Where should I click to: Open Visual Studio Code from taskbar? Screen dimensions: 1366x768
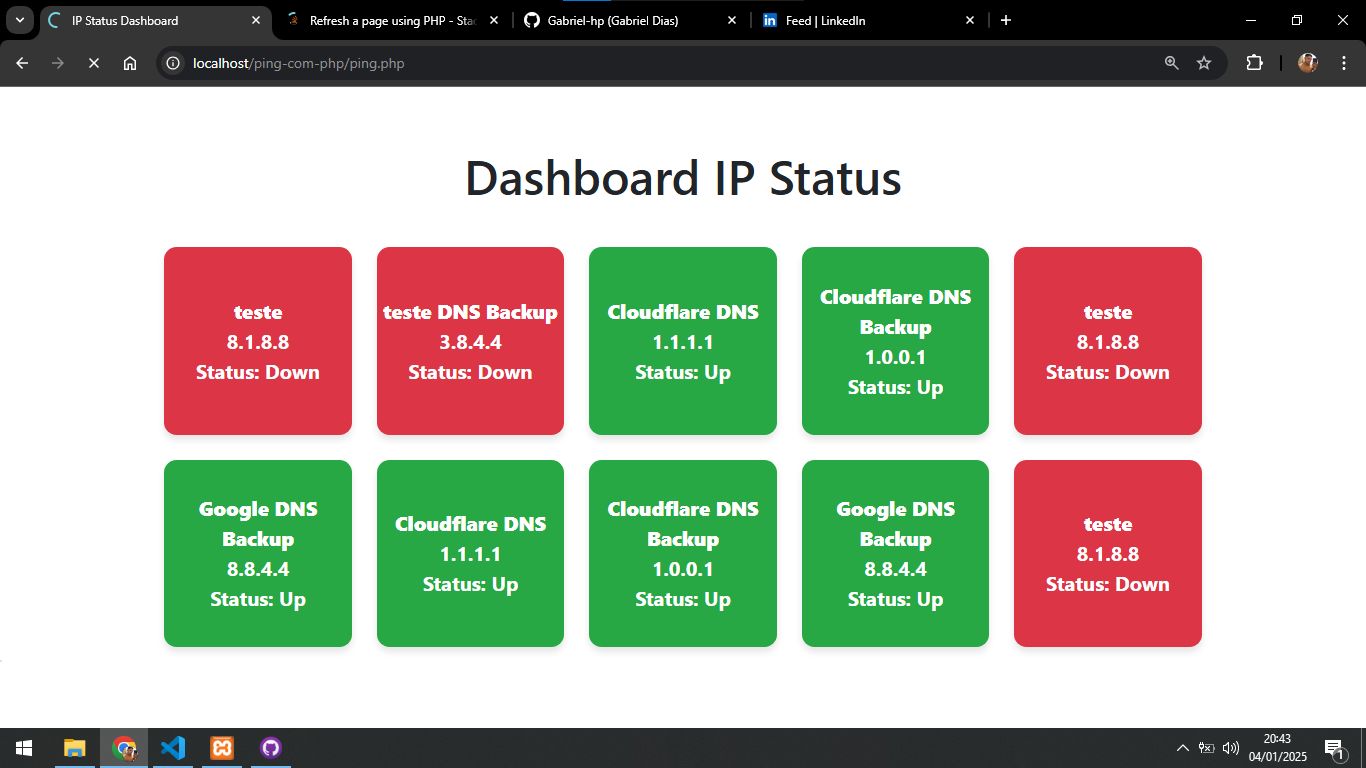pyautogui.click(x=173, y=748)
